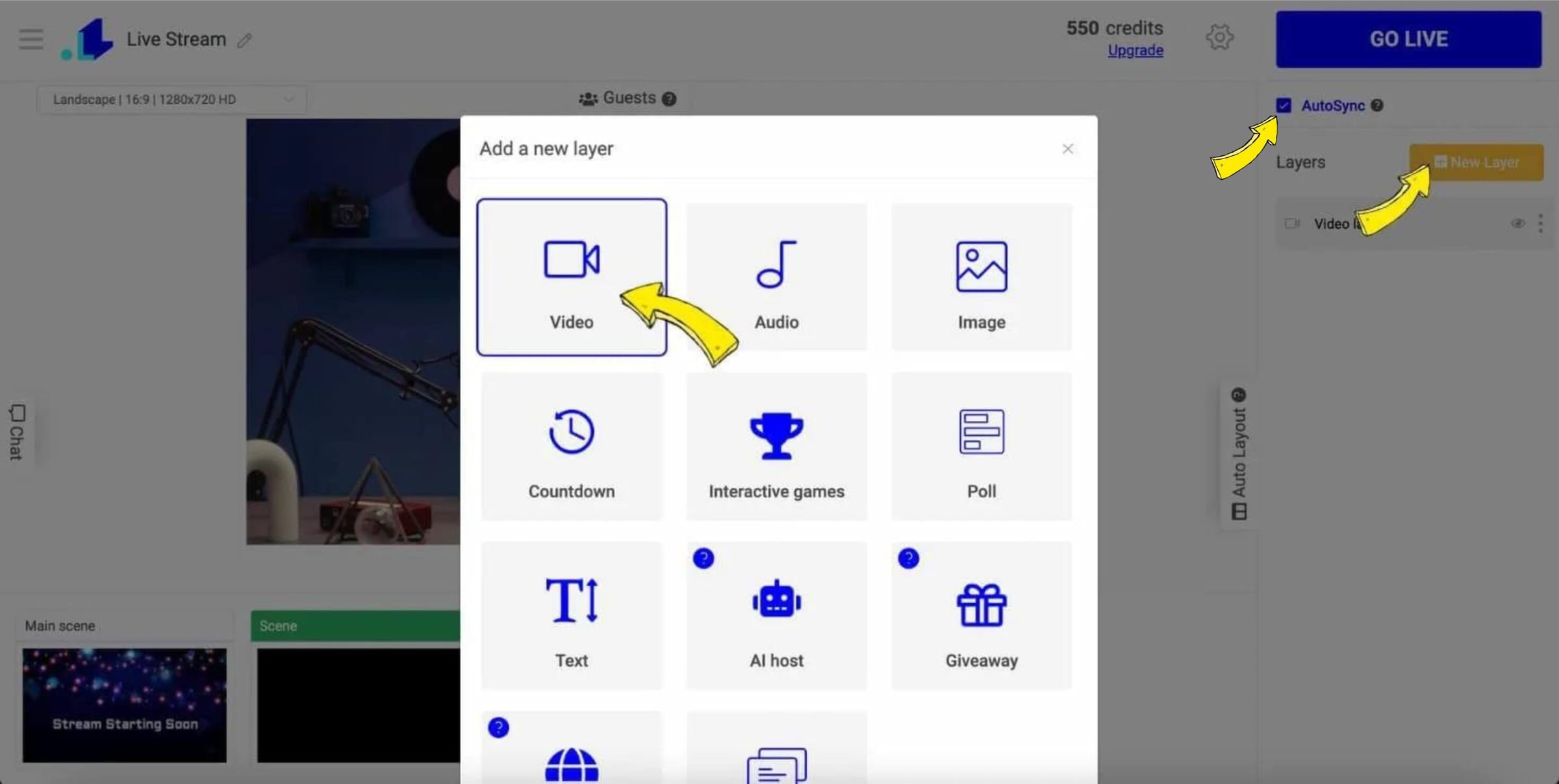The image size is (1559, 784).
Task: Select the Stream Starting Soon scene thumbnail
Action: (124, 705)
